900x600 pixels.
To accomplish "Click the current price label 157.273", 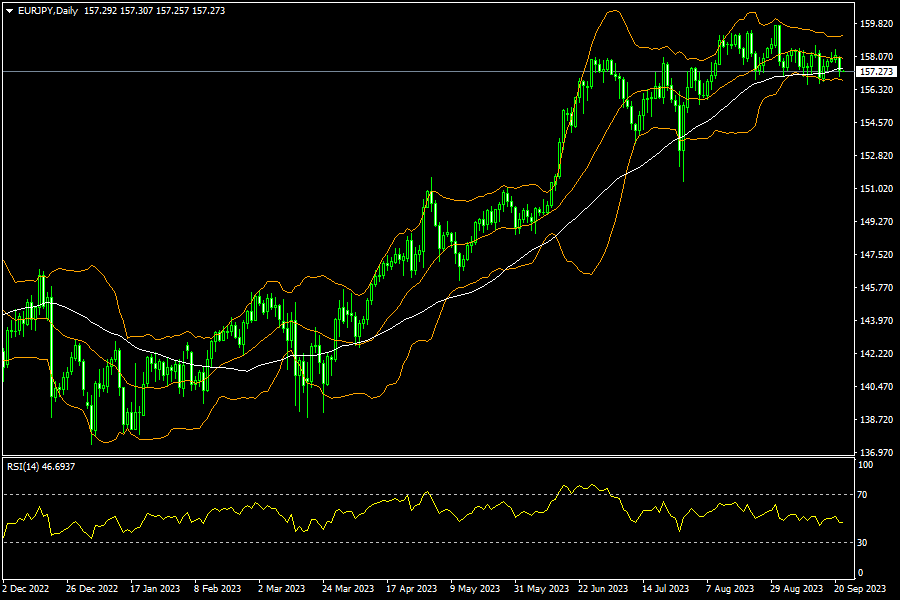I will tap(877, 72).
